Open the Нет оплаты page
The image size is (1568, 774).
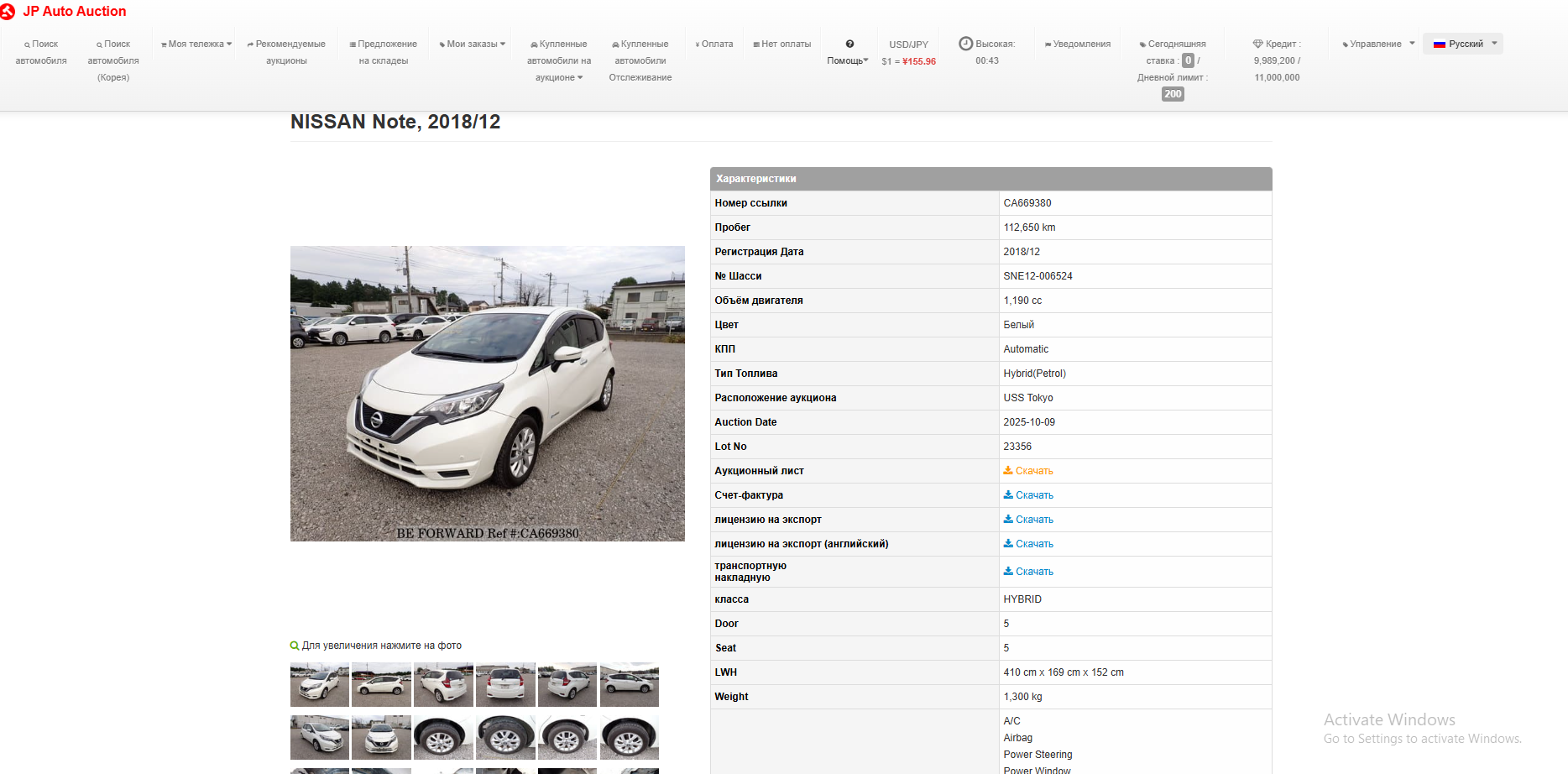coord(782,44)
